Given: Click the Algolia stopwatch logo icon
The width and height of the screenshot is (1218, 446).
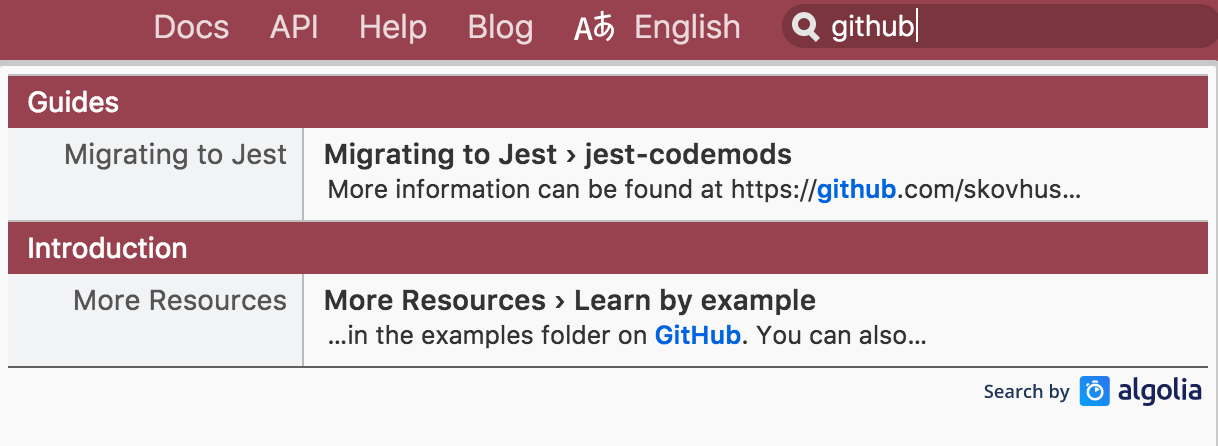Looking at the screenshot, I should 1095,391.
